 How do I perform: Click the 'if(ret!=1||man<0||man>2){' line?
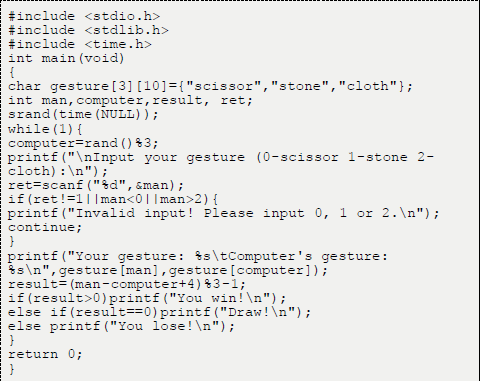[x=113, y=199]
